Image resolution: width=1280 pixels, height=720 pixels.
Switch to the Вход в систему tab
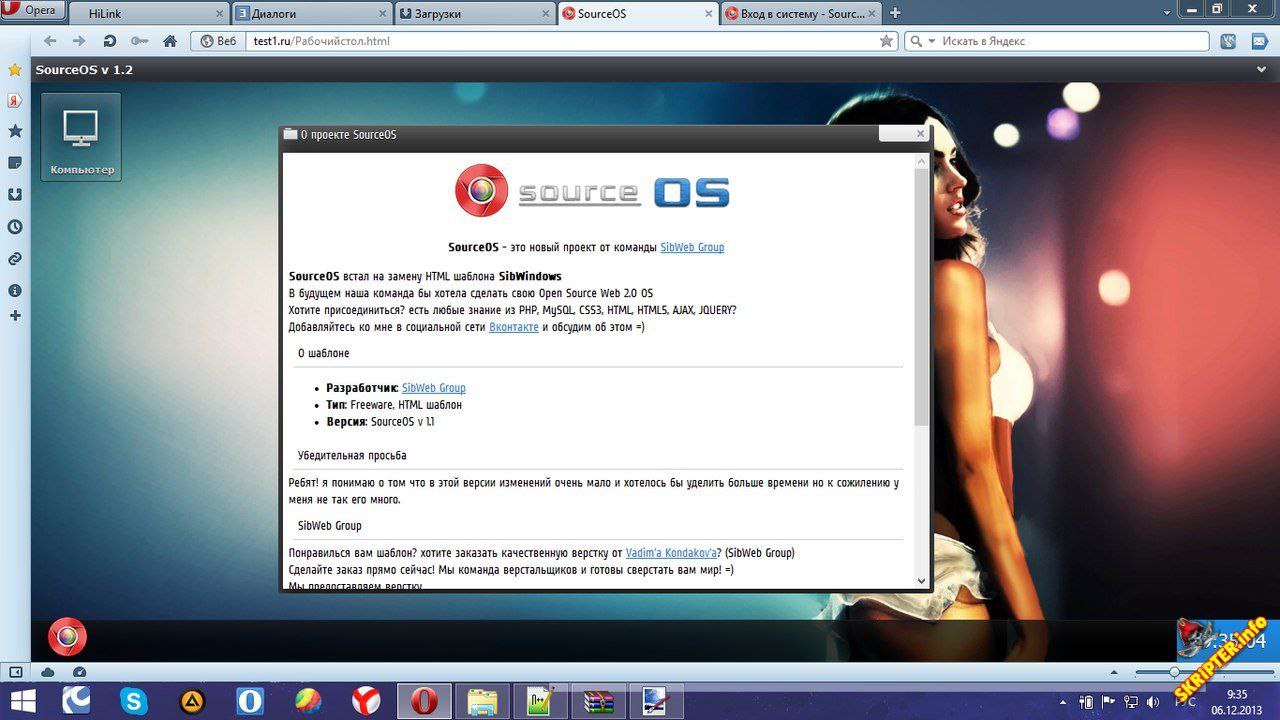click(801, 13)
